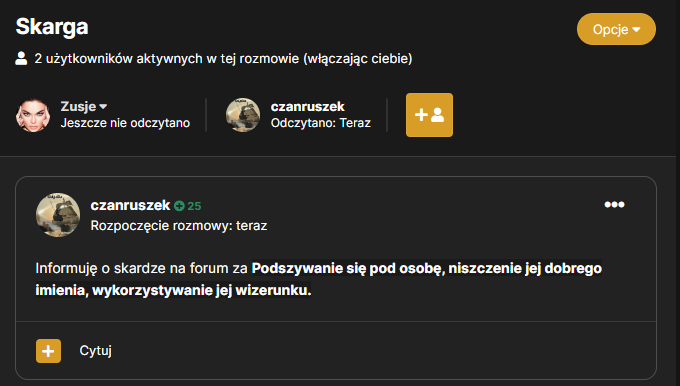Click the reputation count 25
Screen dimensions: 680x386
tap(194, 206)
